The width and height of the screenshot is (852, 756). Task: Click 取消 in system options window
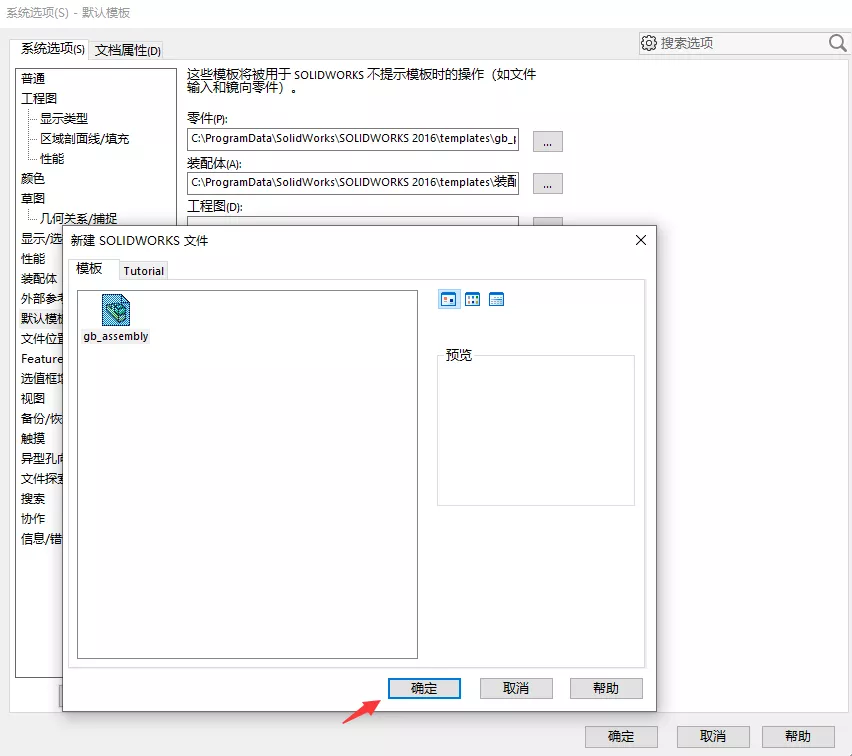(x=713, y=736)
